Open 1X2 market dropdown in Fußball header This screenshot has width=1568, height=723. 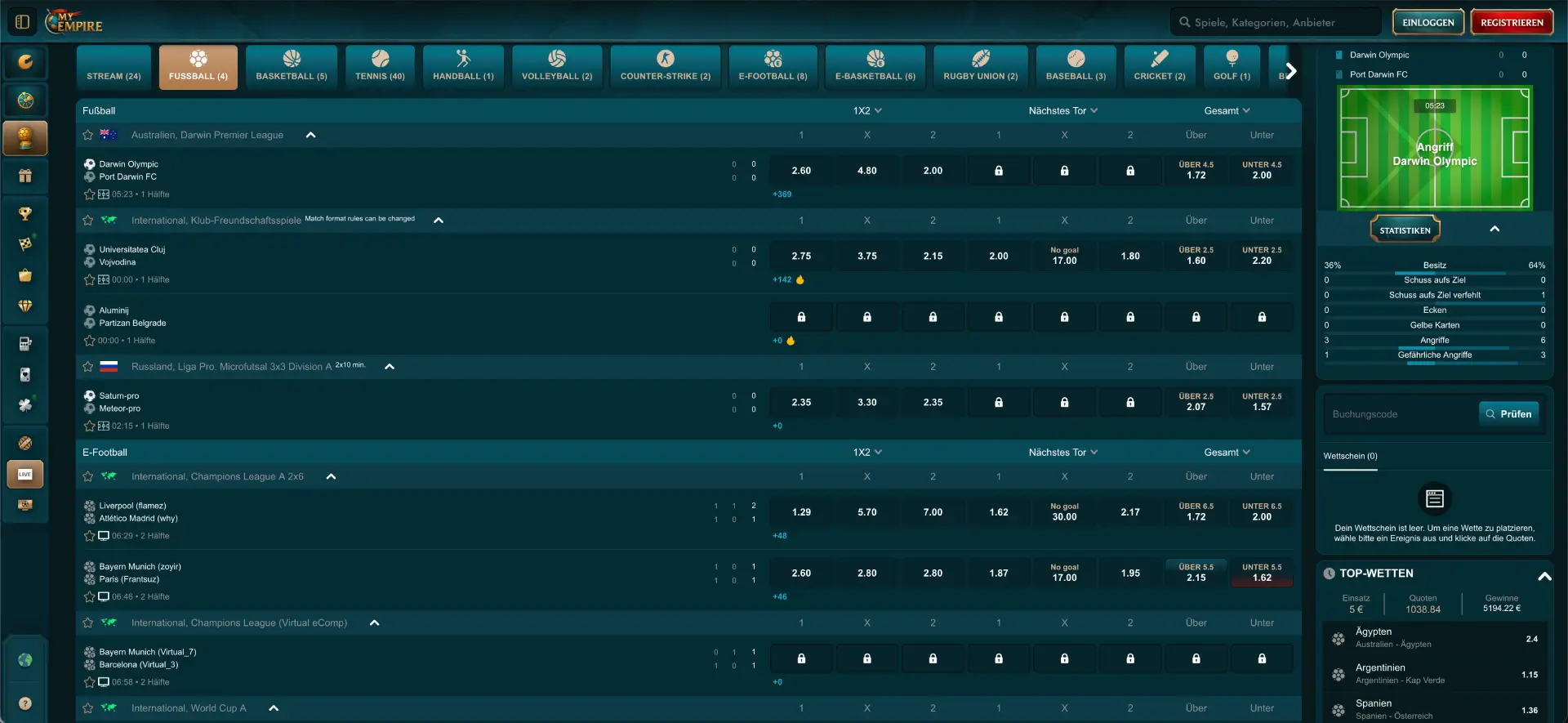click(867, 110)
